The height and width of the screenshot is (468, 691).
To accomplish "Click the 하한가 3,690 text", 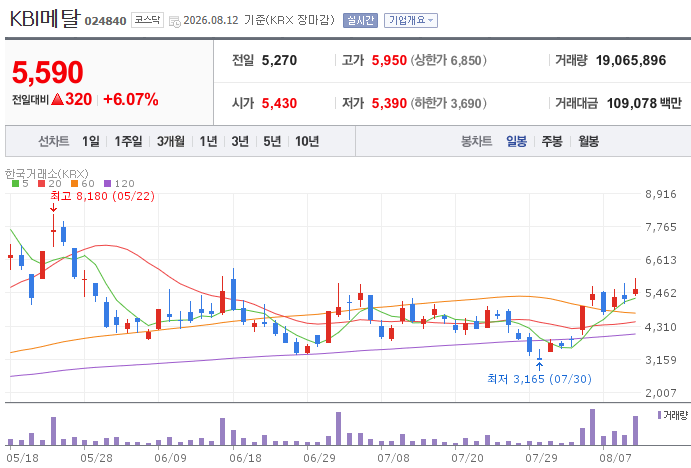I will point(449,103).
